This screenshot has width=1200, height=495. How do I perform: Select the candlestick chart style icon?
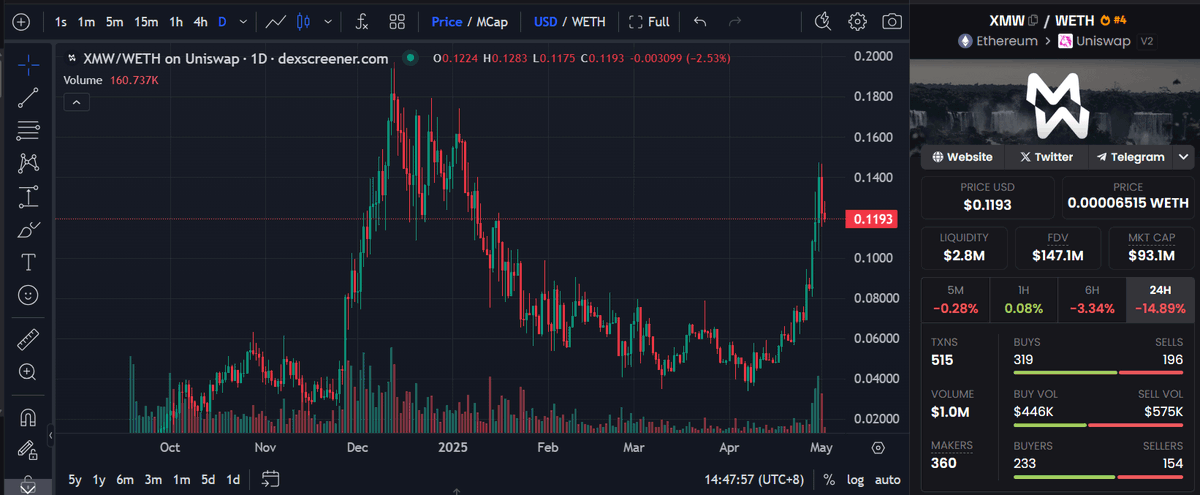pyautogui.click(x=305, y=21)
